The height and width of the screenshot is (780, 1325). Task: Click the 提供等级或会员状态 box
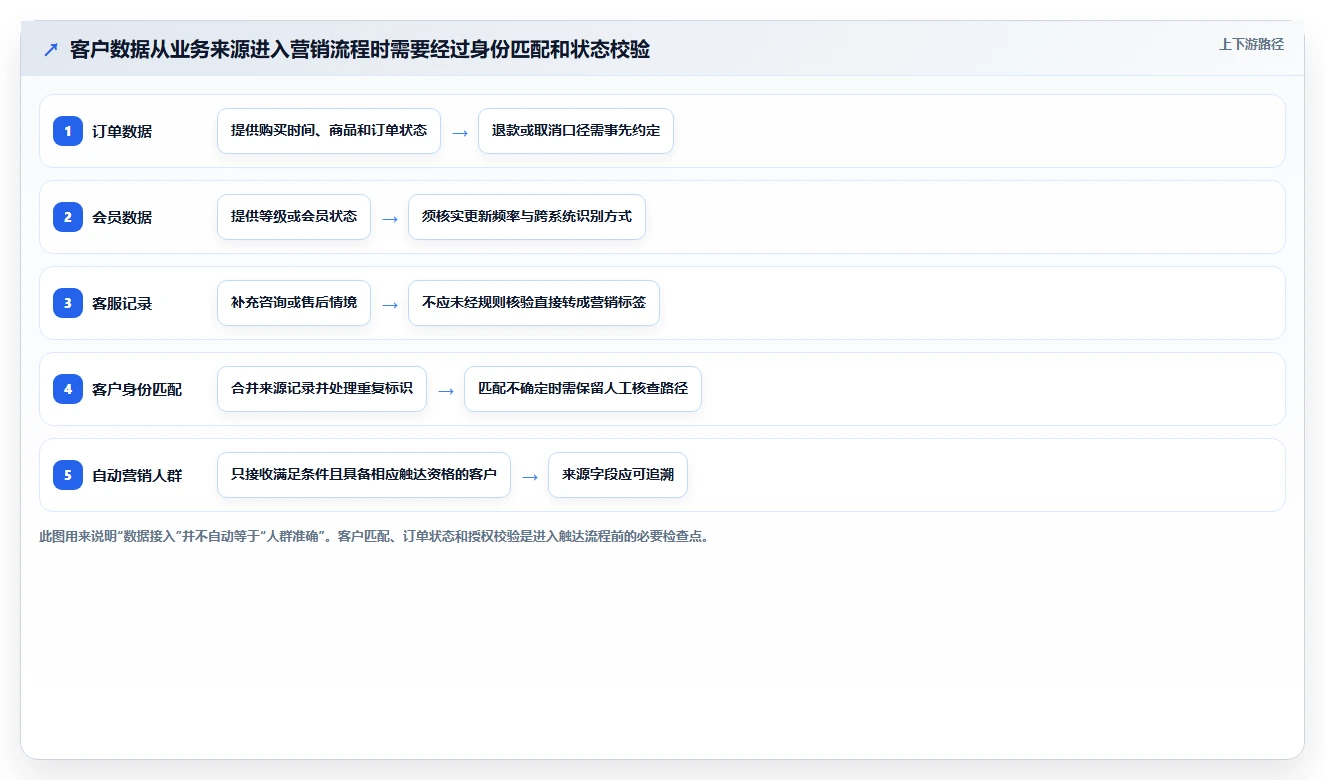(294, 217)
